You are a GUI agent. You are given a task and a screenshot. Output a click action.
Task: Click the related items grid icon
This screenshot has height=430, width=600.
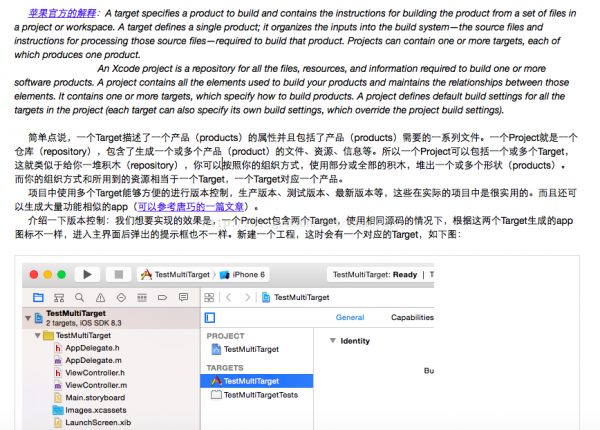(x=209, y=297)
